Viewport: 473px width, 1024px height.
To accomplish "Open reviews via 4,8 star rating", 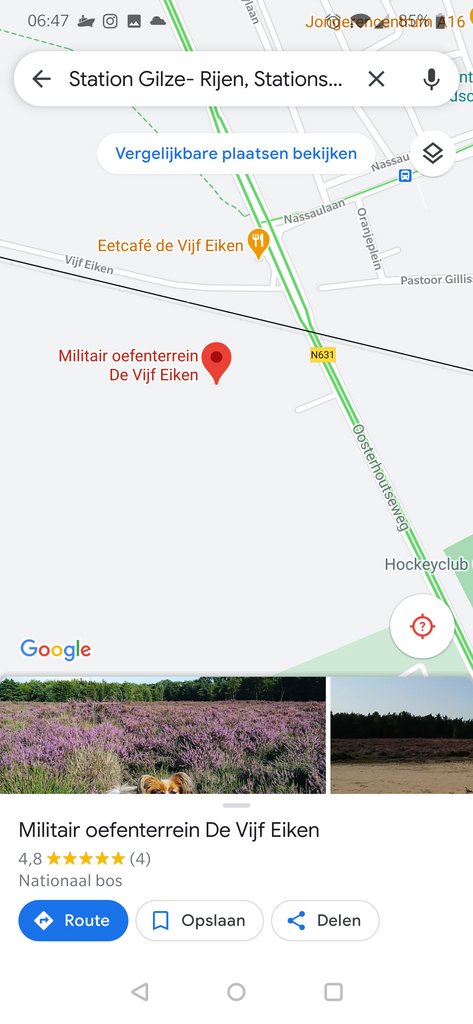I will [x=84, y=858].
